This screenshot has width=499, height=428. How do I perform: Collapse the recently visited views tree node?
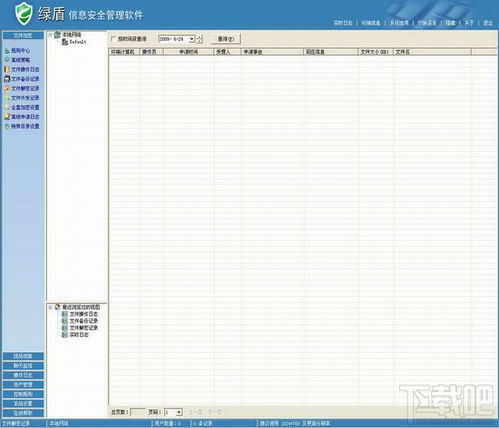pos(50,307)
